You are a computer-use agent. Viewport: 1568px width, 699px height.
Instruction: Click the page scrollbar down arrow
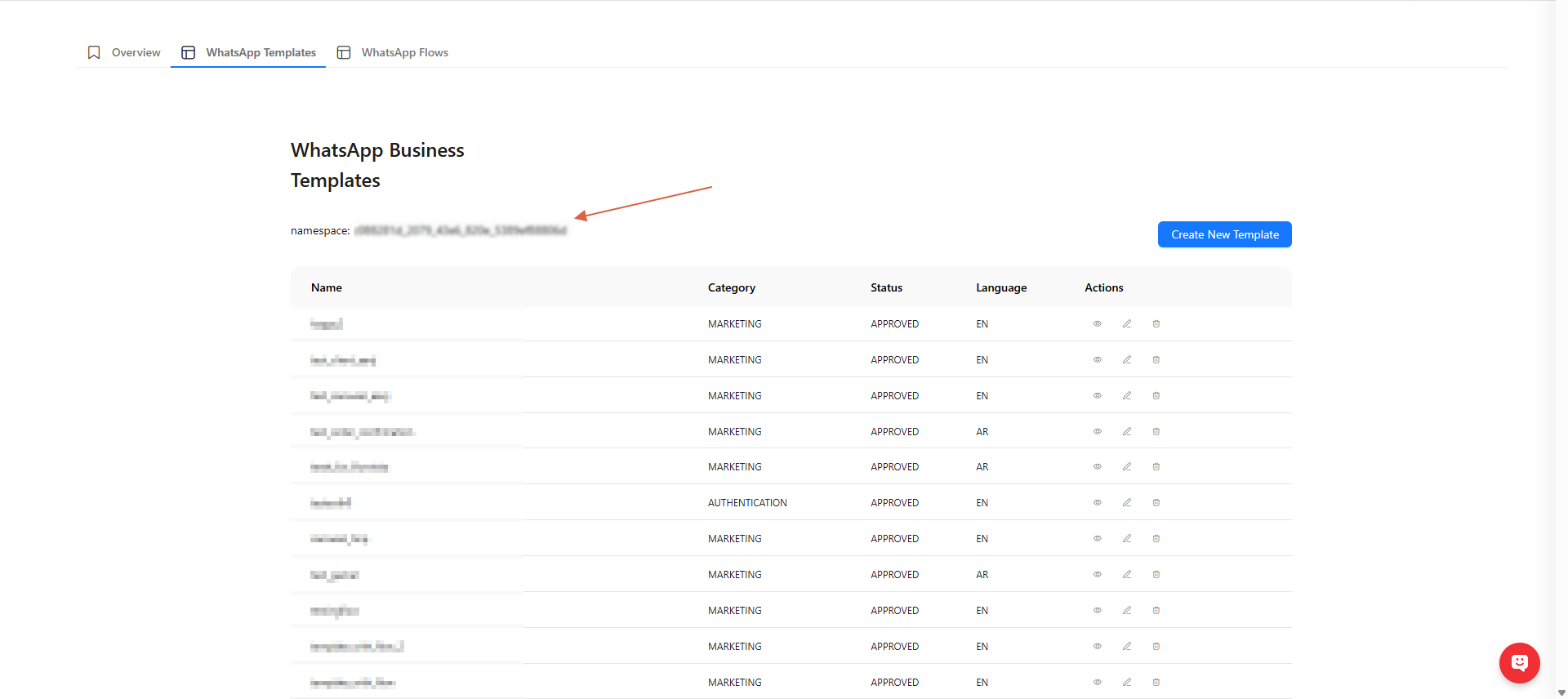tap(1561, 692)
